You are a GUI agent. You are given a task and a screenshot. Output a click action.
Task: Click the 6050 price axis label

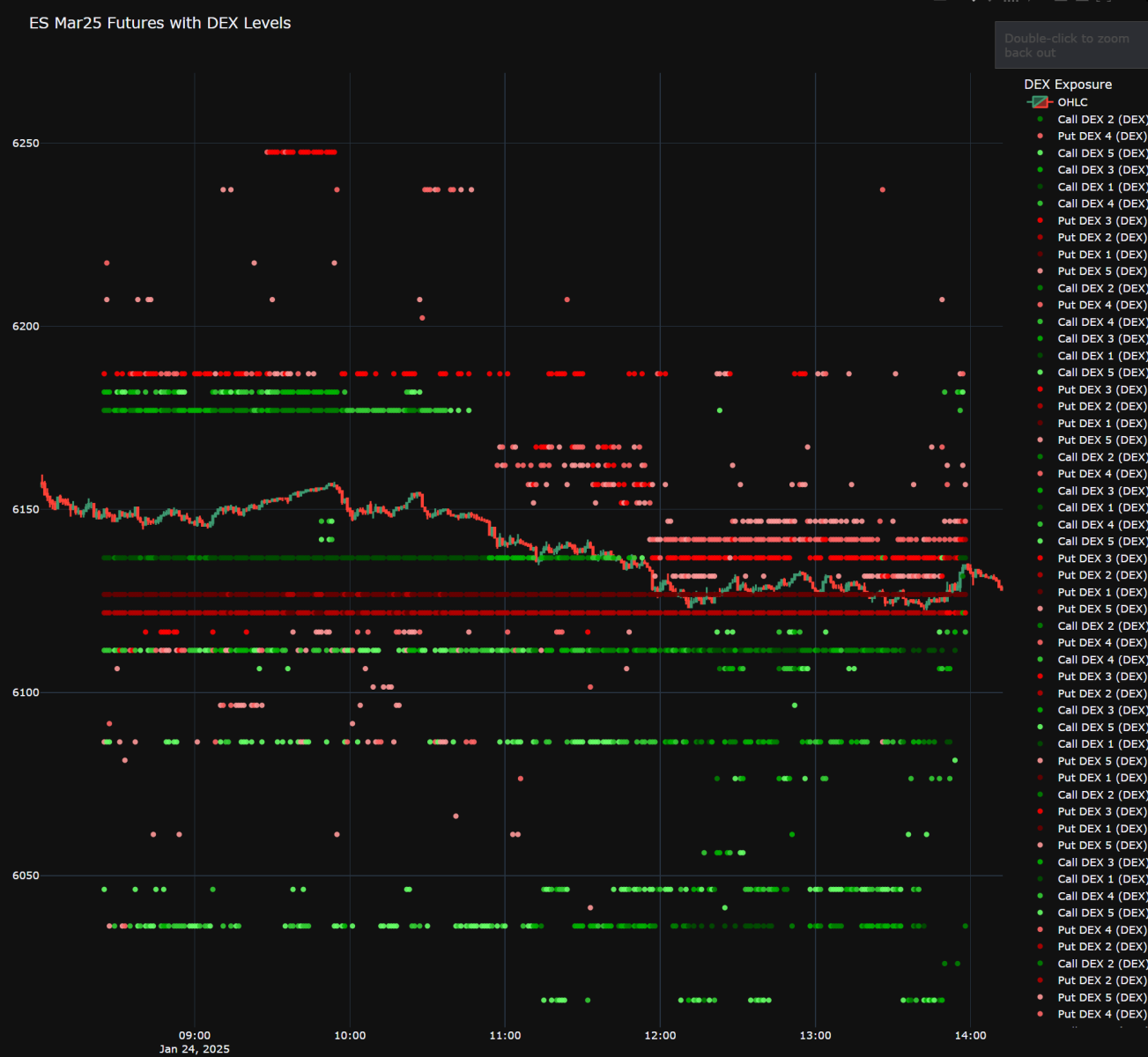click(26, 876)
